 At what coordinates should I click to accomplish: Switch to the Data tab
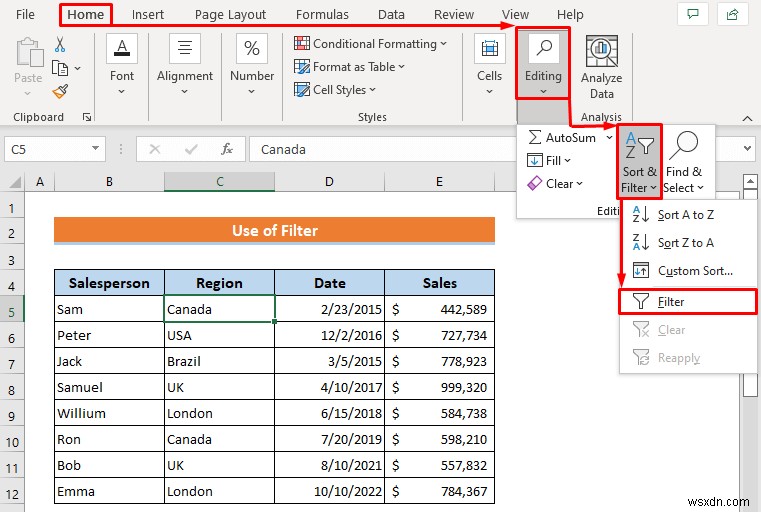coord(391,15)
